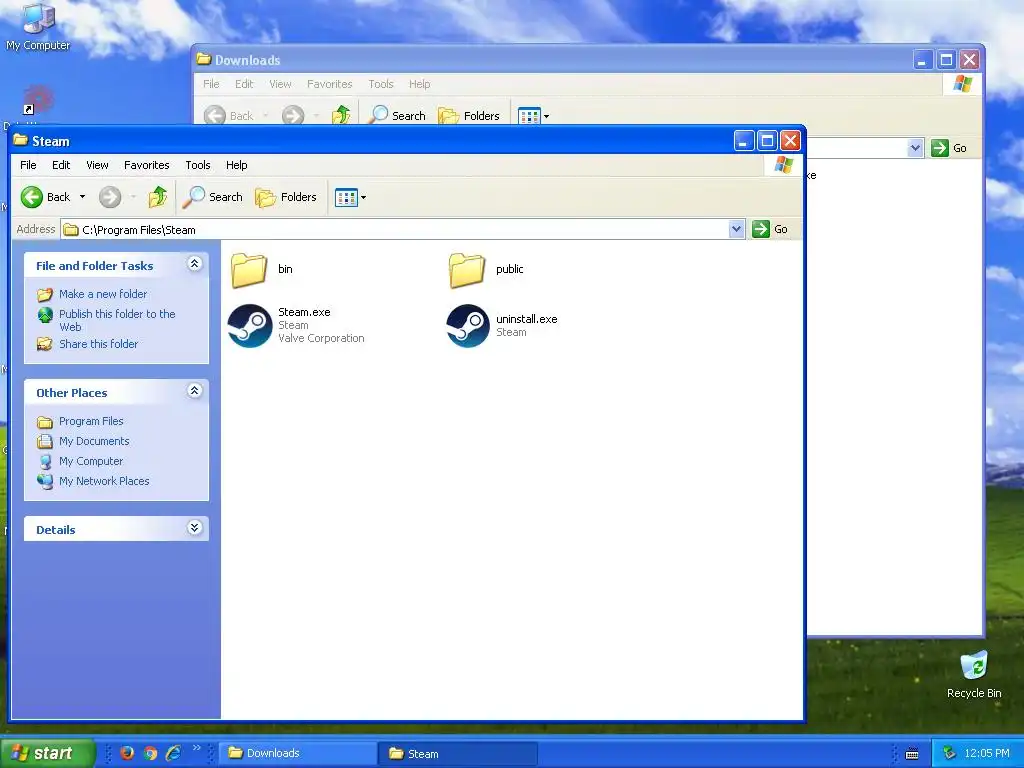Click Share this folder link

(99, 344)
